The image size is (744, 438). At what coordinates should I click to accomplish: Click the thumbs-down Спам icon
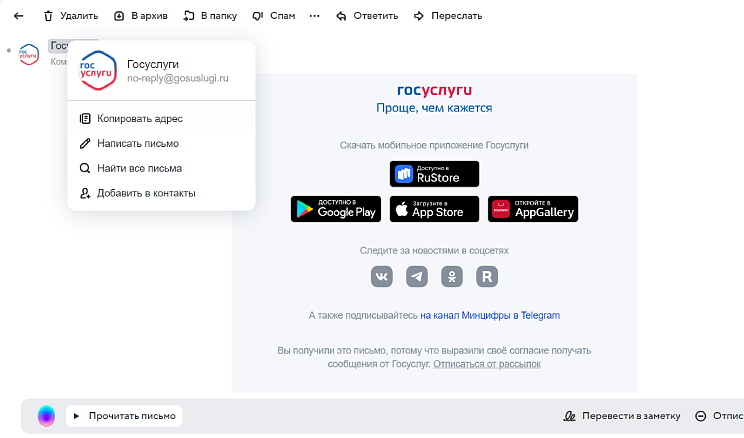click(x=257, y=16)
